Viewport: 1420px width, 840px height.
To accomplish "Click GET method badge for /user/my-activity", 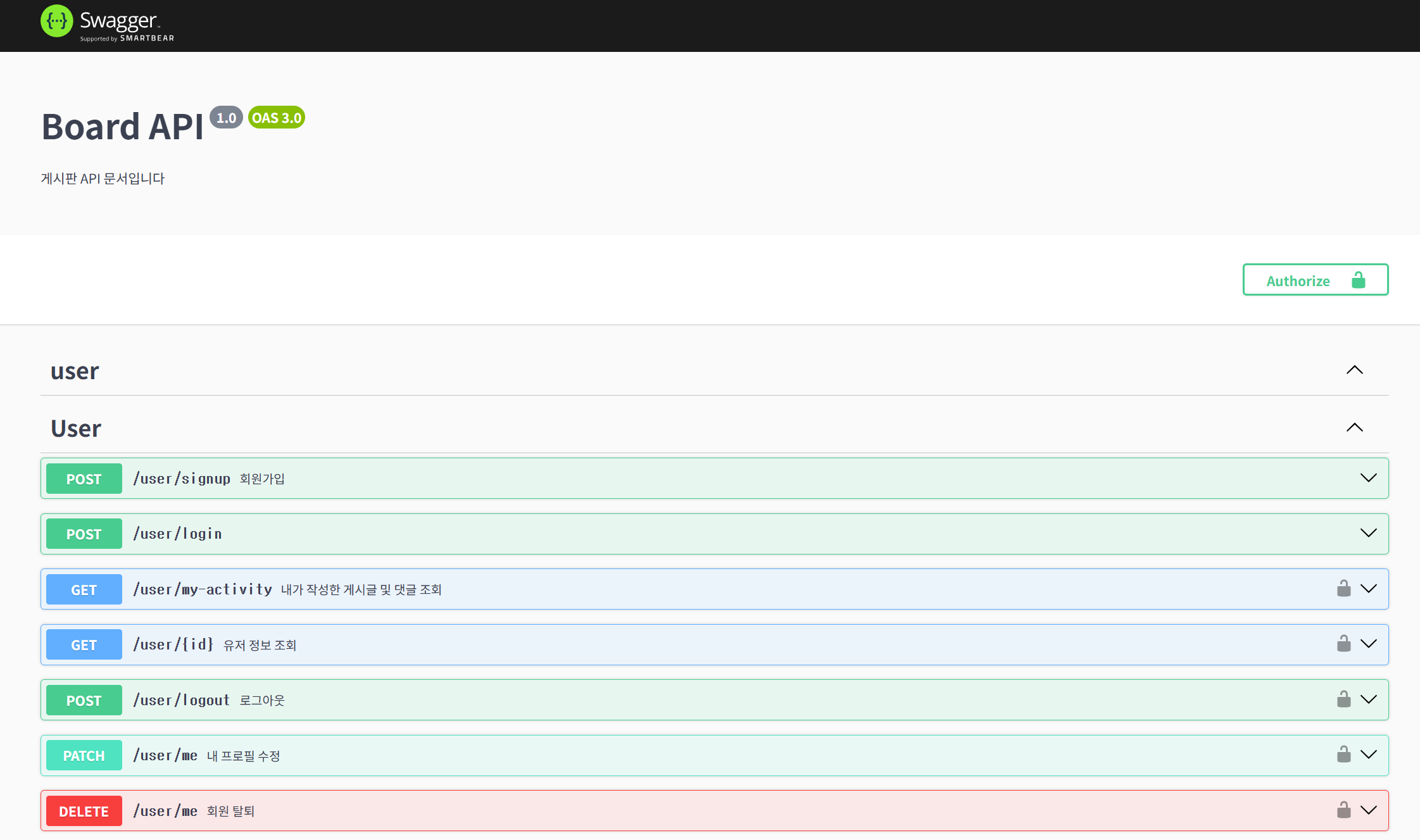I will pos(84,589).
